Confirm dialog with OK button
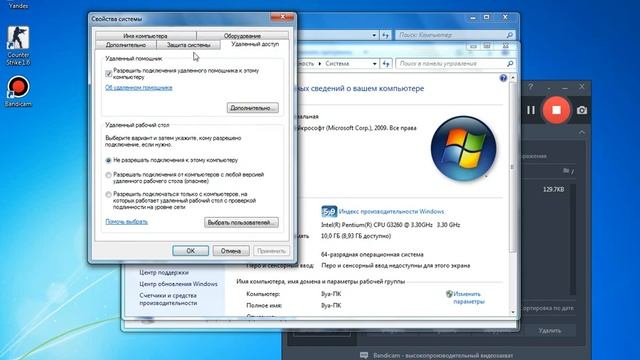 coord(191,251)
